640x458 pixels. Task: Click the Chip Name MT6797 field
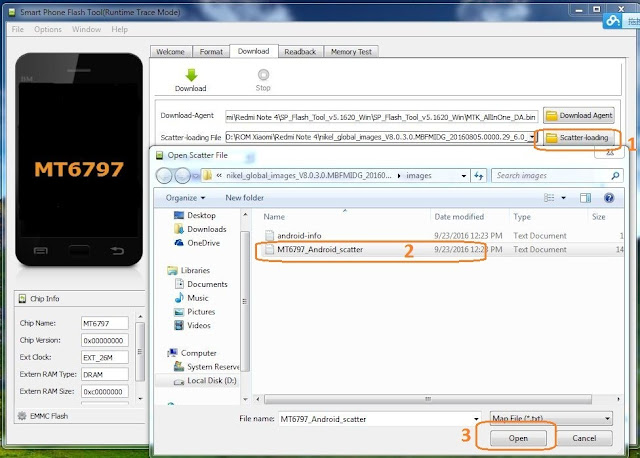click(x=105, y=323)
